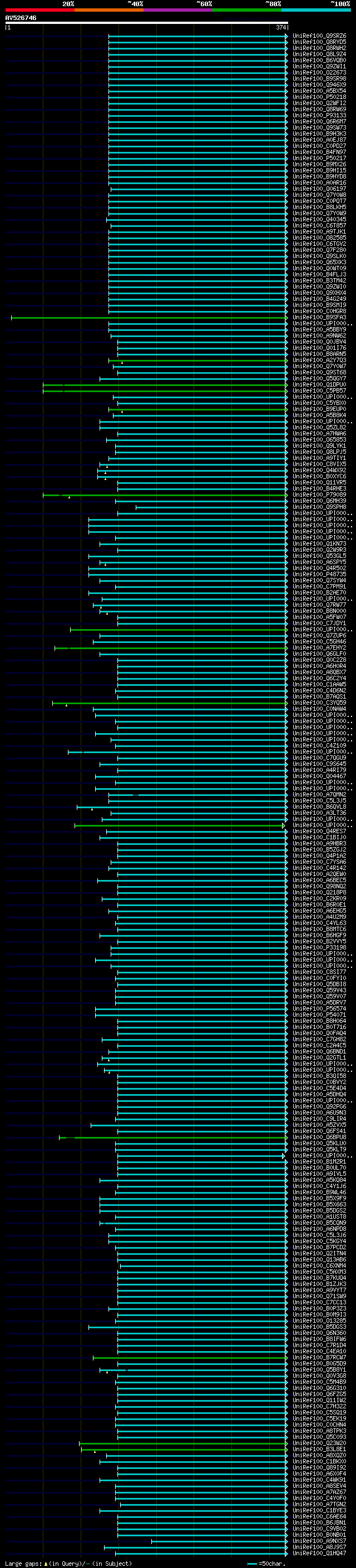Select the UniRef100_A9NW62 label
Viewport: 356px width, 1568px height.
[x=319, y=336]
